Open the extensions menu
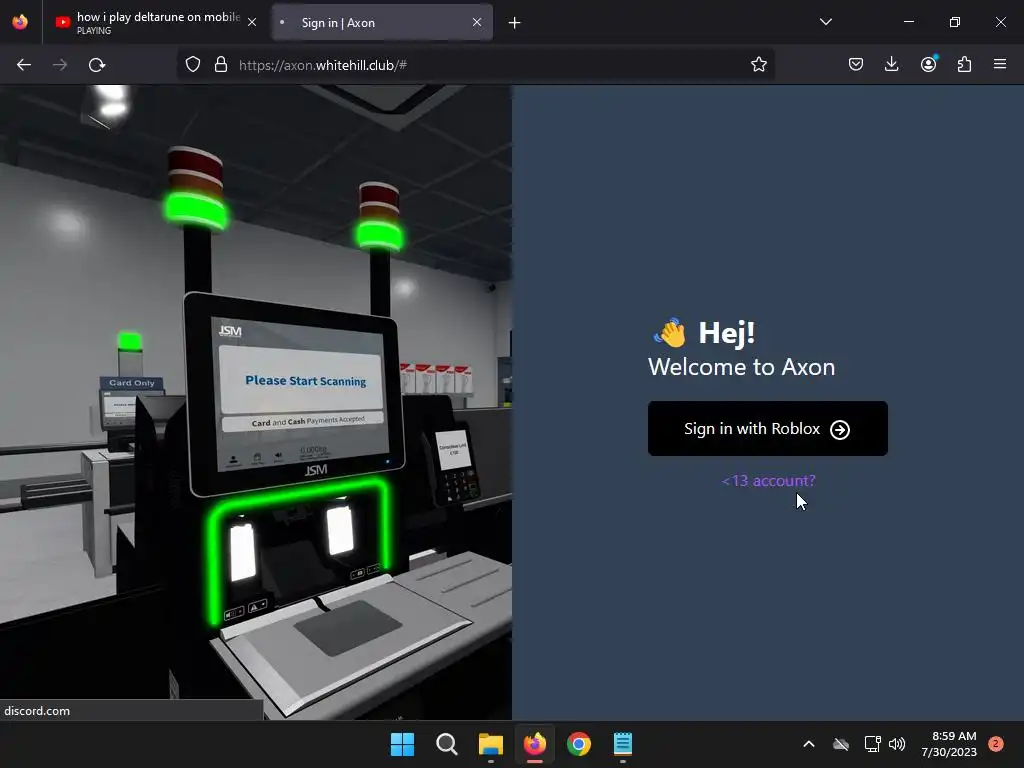The width and height of the screenshot is (1024, 768). 964,64
